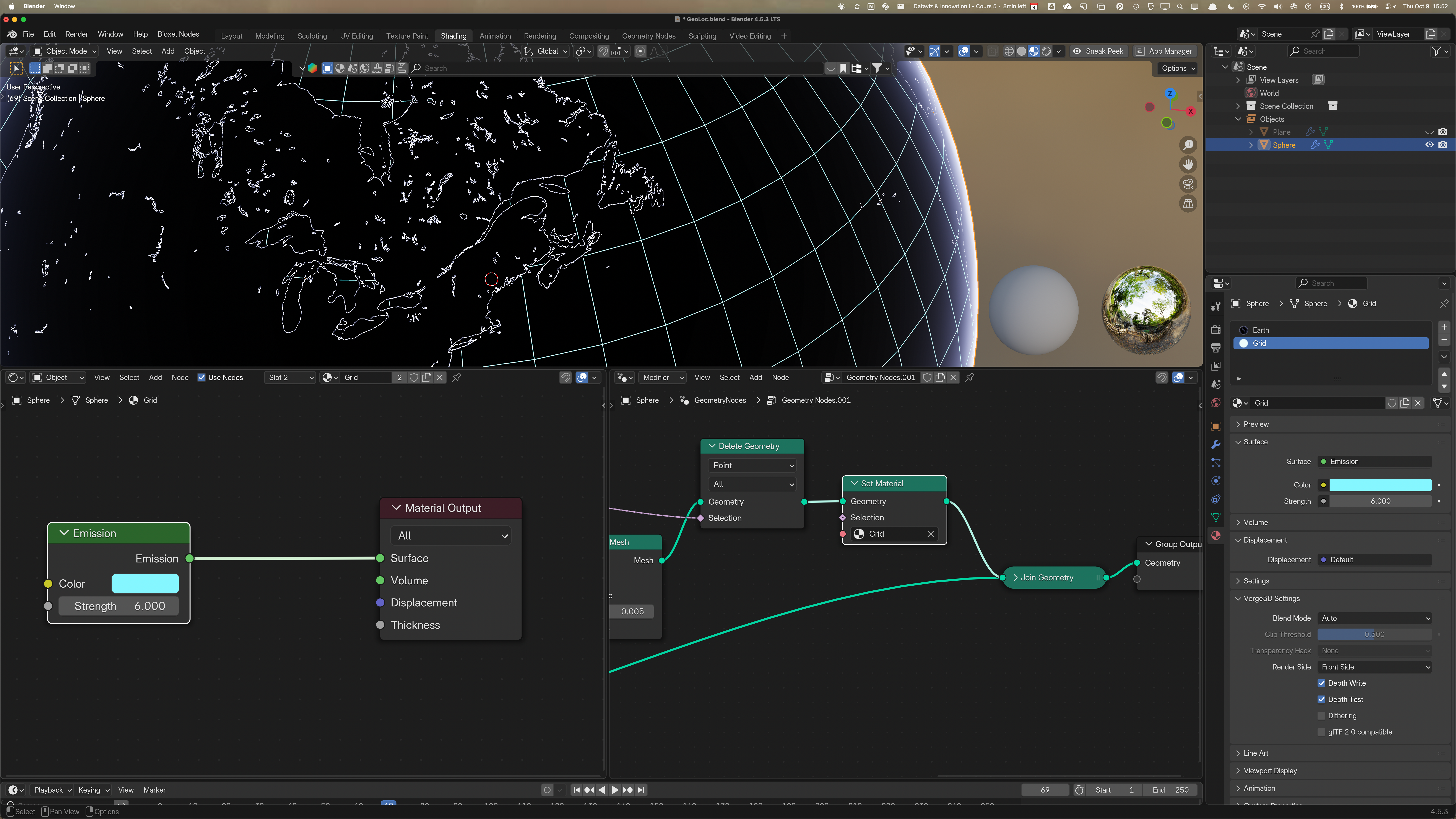Open the Render properties tab
This screenshot has height=819, width=1456.
pyautogui.click(x=1216, y=330)
